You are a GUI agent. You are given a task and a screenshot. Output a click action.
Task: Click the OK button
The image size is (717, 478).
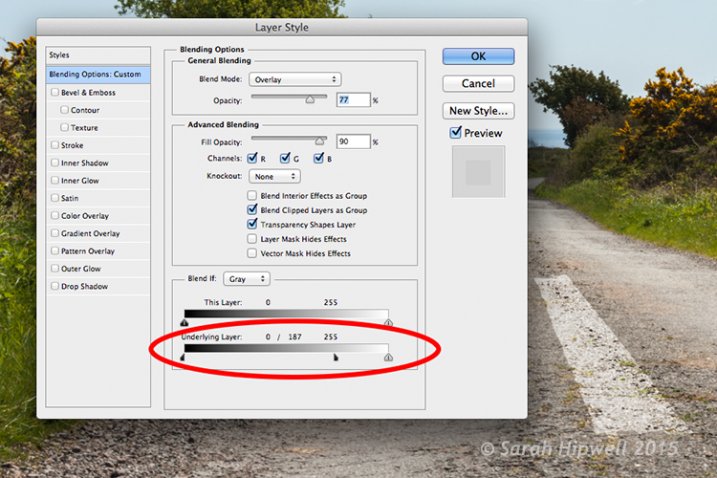(x=478, y=56)
